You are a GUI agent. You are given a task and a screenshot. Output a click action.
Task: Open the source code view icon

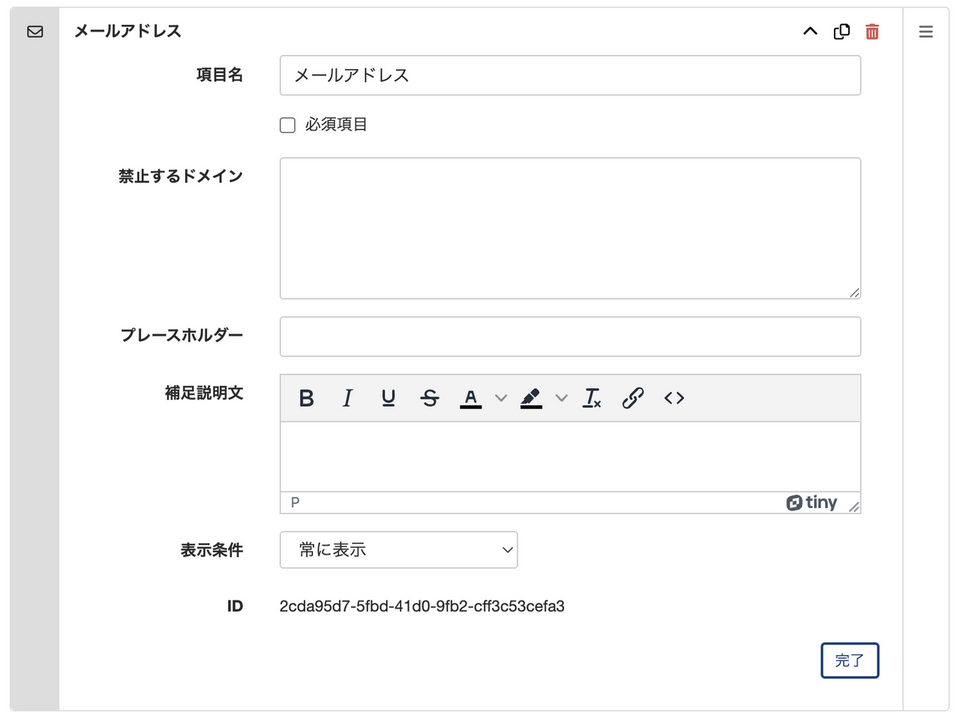(674, 398)
